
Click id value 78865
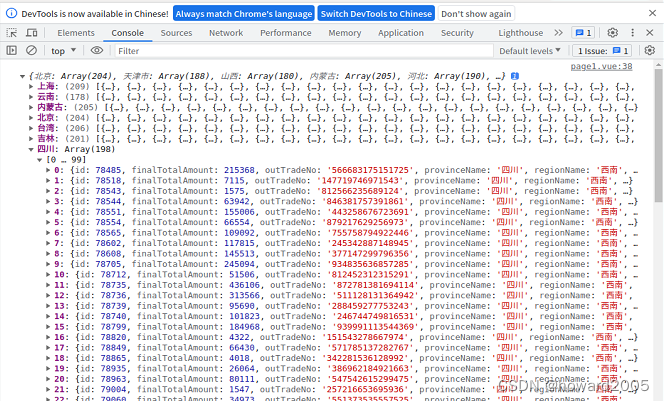point(113,358)
